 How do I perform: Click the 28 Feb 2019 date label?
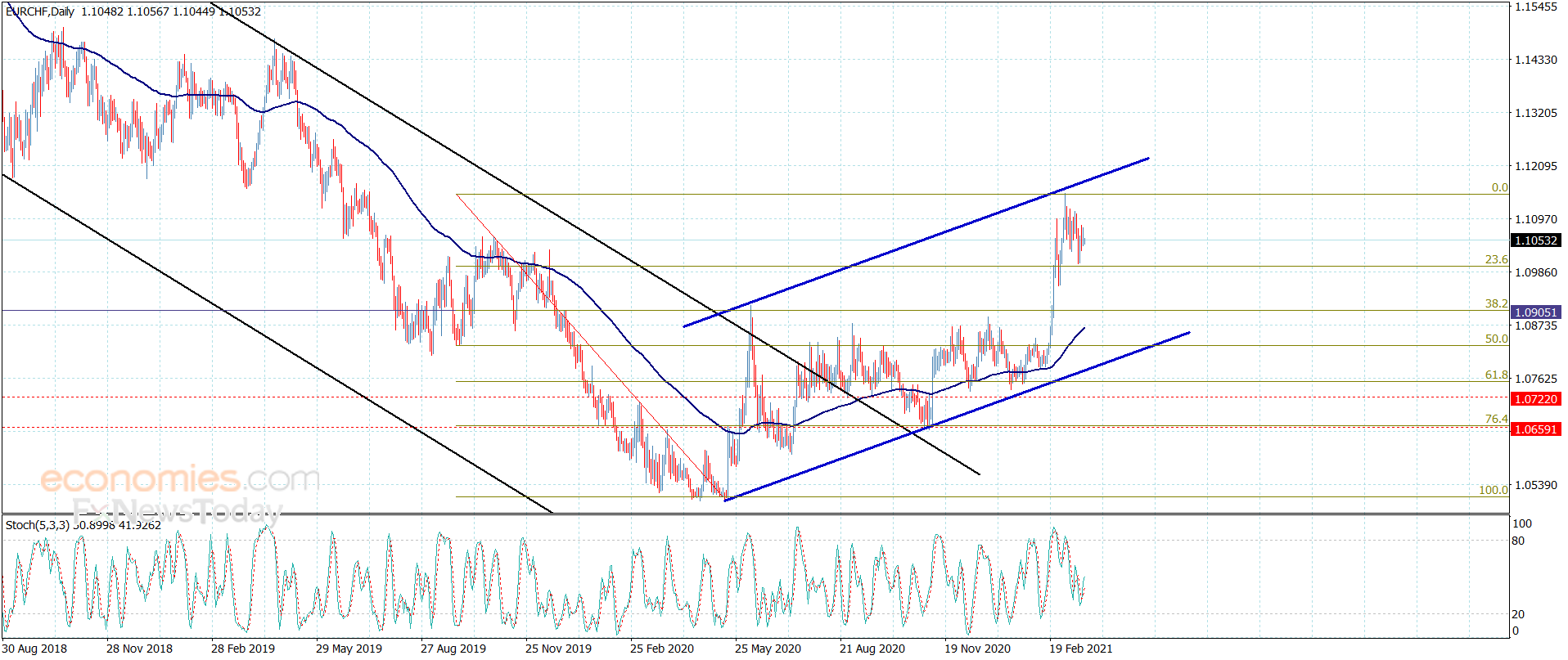pyautogui.click(x=243, y=649)
